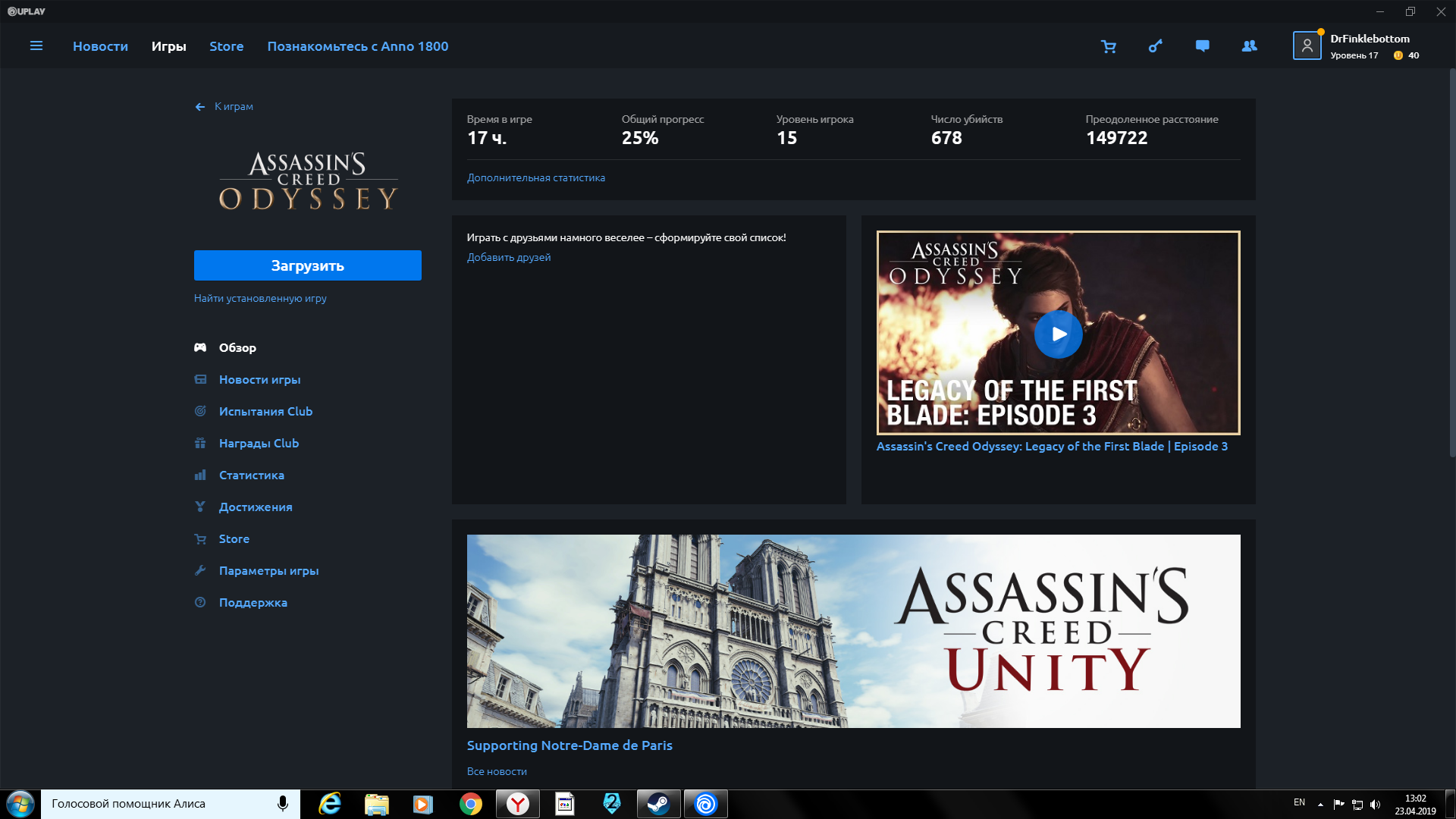Select Поддержка in the sidebar
The width and height of the screenshot is (1456, 819).
pos(253,602)
